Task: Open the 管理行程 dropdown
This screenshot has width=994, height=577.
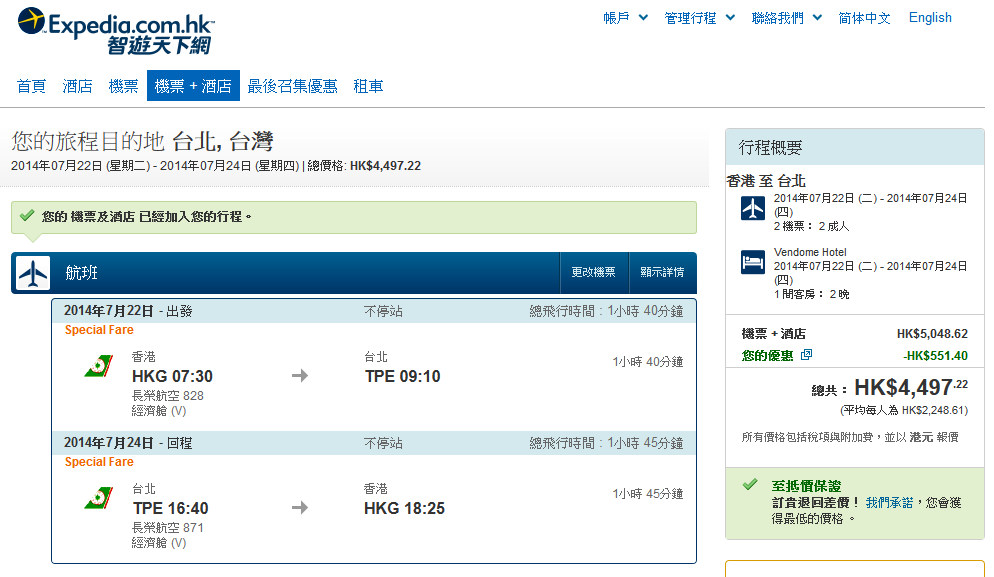Action: coord(699,18)
